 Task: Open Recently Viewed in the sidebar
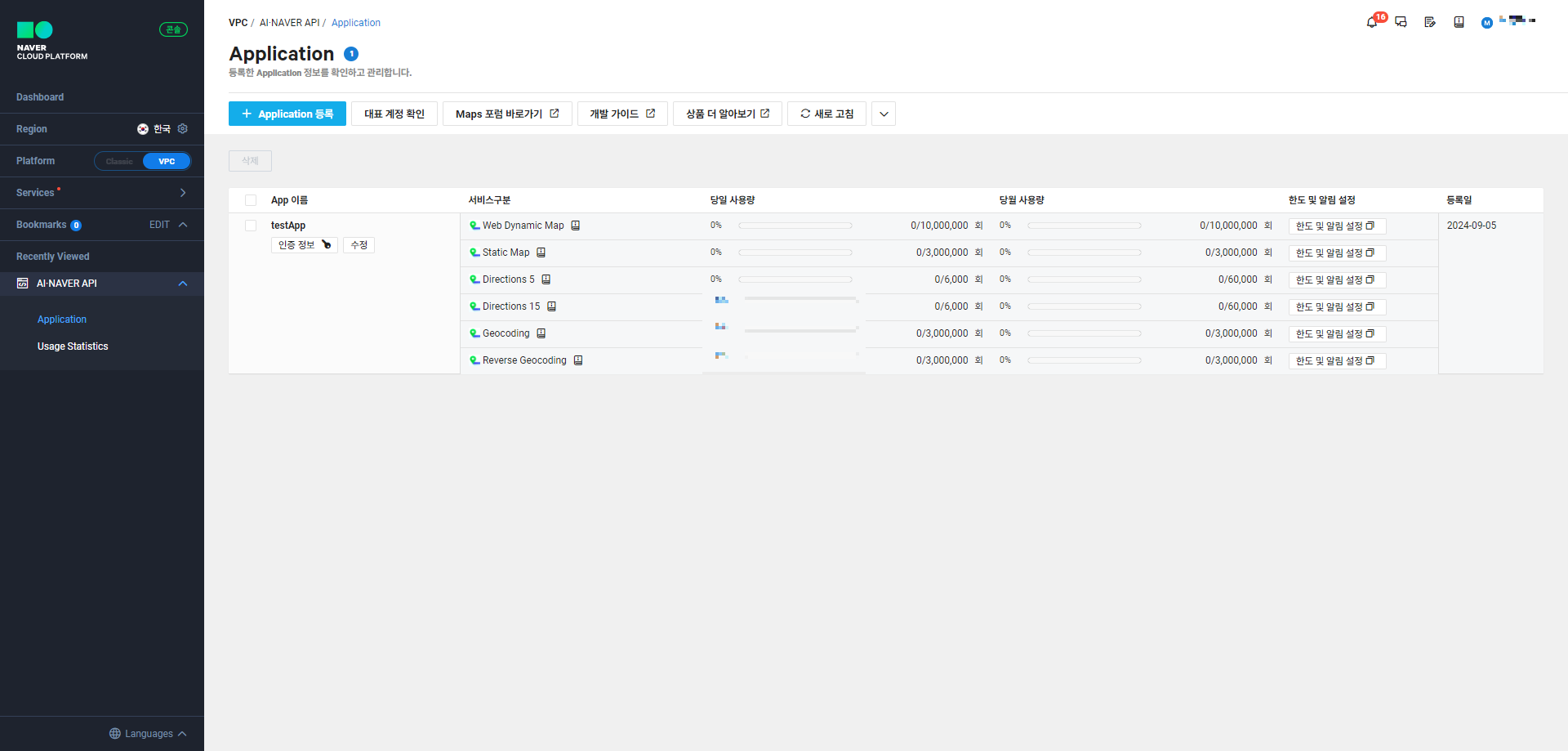coord(53,257)
